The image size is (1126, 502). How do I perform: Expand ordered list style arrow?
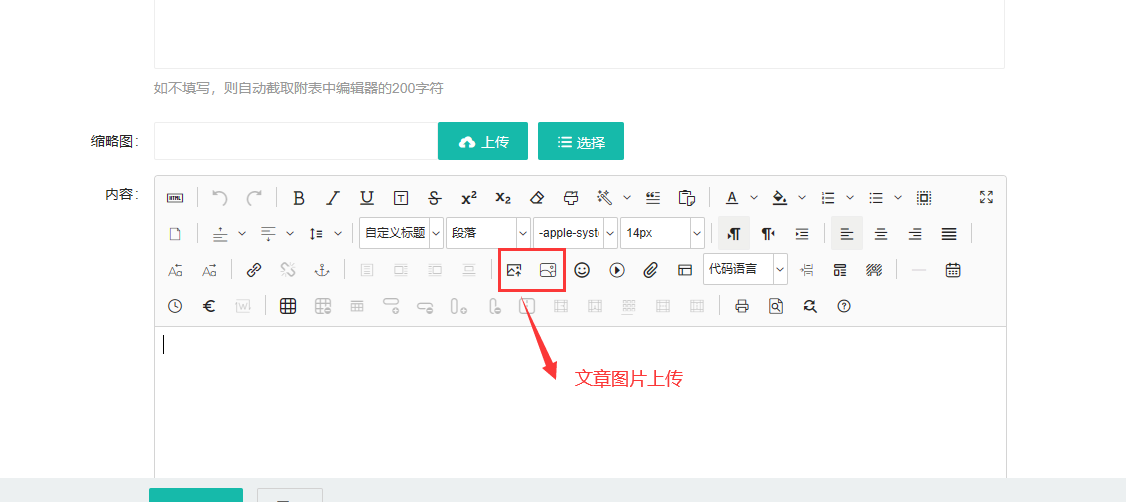[850, 197]
